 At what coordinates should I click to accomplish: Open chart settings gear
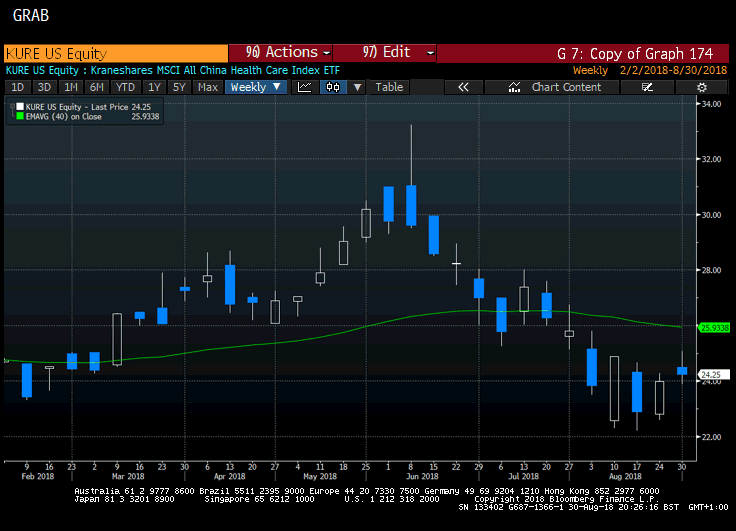[x=702, y=87]
